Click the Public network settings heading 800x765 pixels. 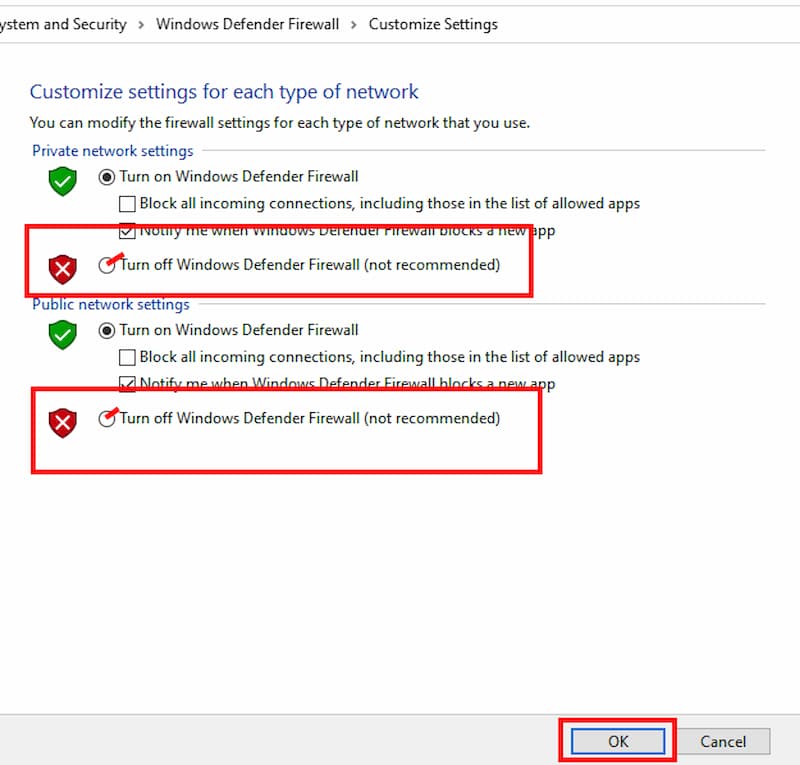point(111,304)
